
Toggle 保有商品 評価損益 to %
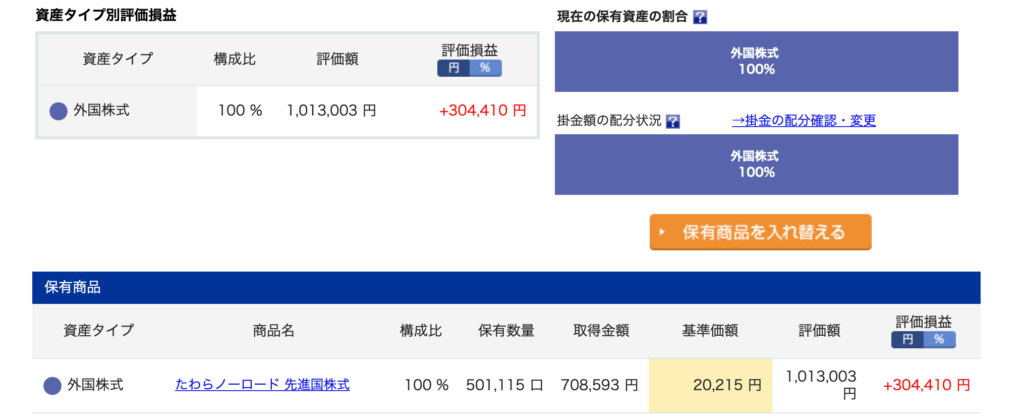939,340
